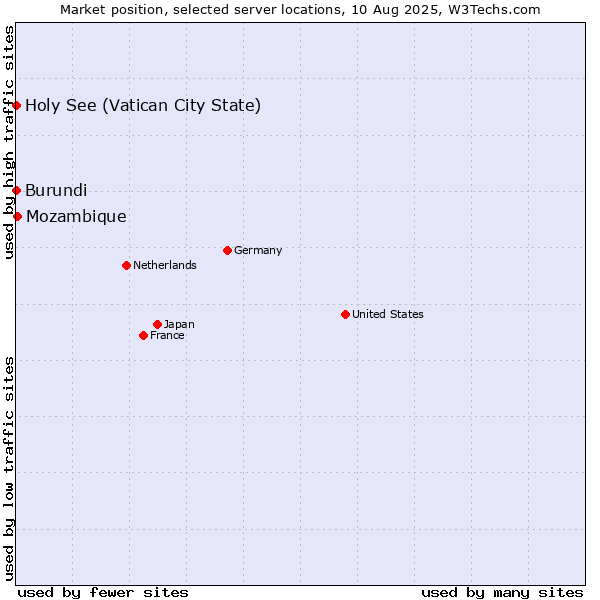The height and width of the screenshot is (600, 600).
Task: Click the 'Germany' label text
Action: point(258,251)
